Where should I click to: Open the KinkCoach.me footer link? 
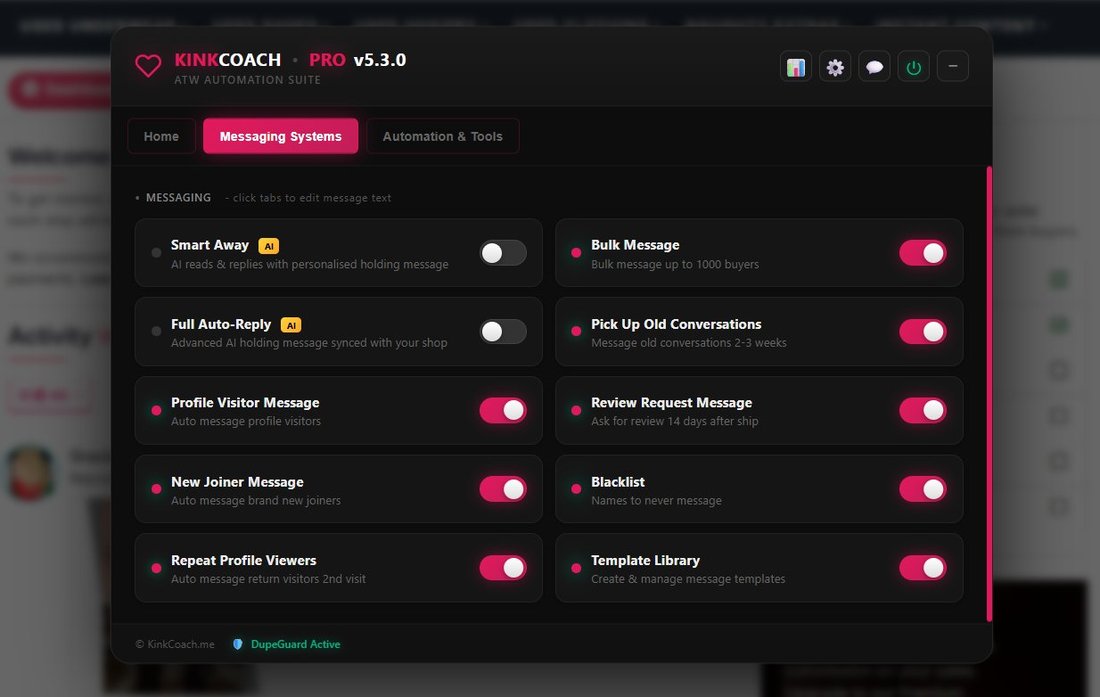175,644
